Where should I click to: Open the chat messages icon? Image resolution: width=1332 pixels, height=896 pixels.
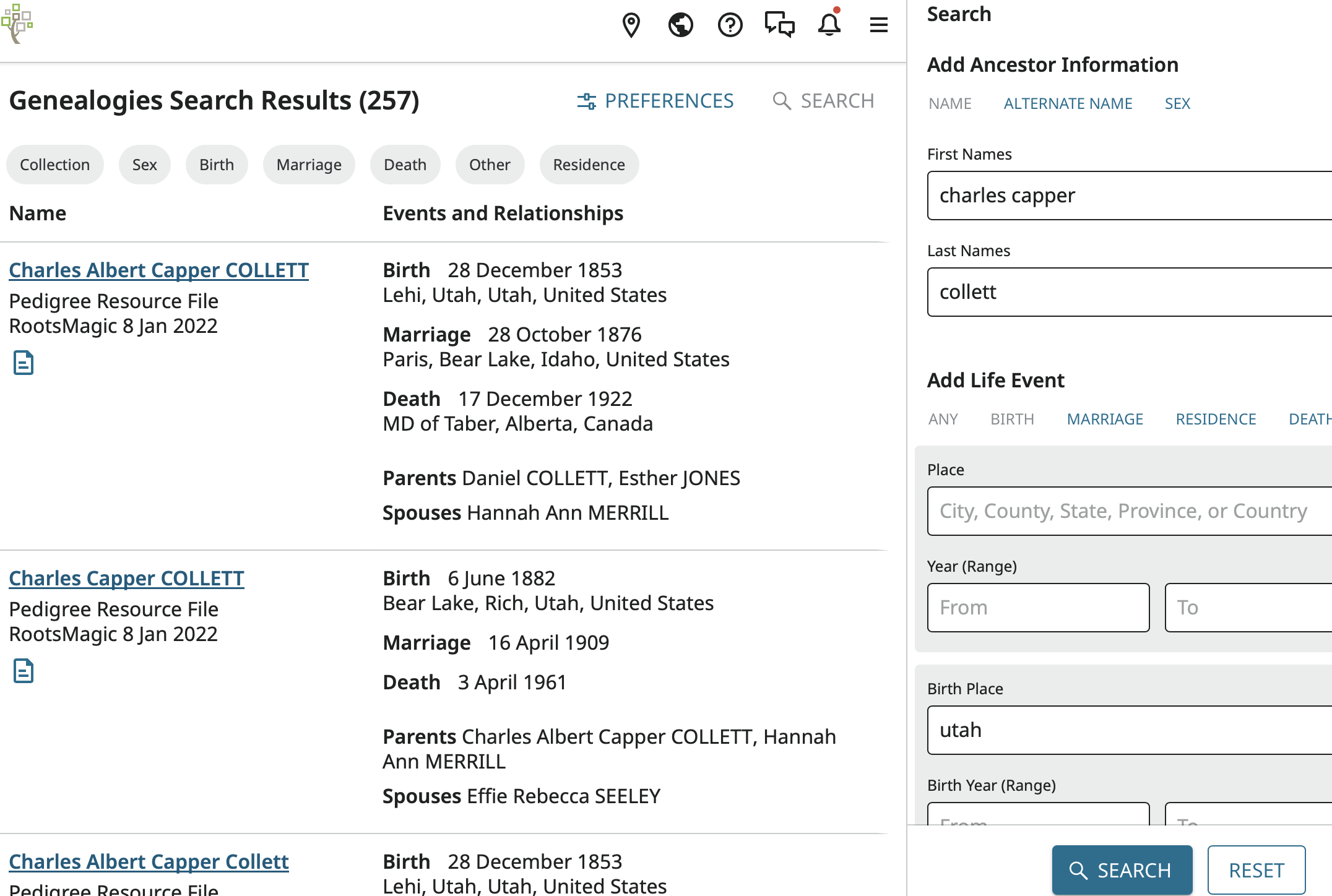pyautogui.click(x=779, y=25)
